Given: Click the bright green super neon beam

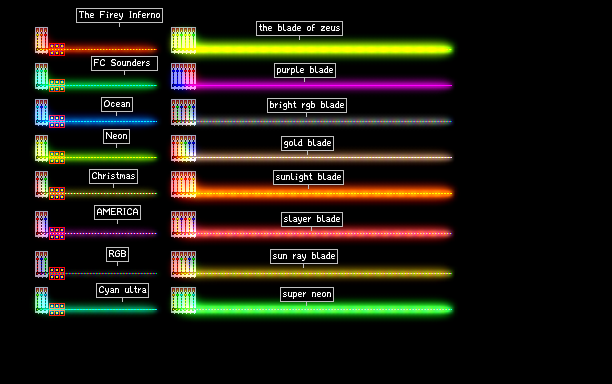Looking at the screenshot, I should [x=324, y=310].
